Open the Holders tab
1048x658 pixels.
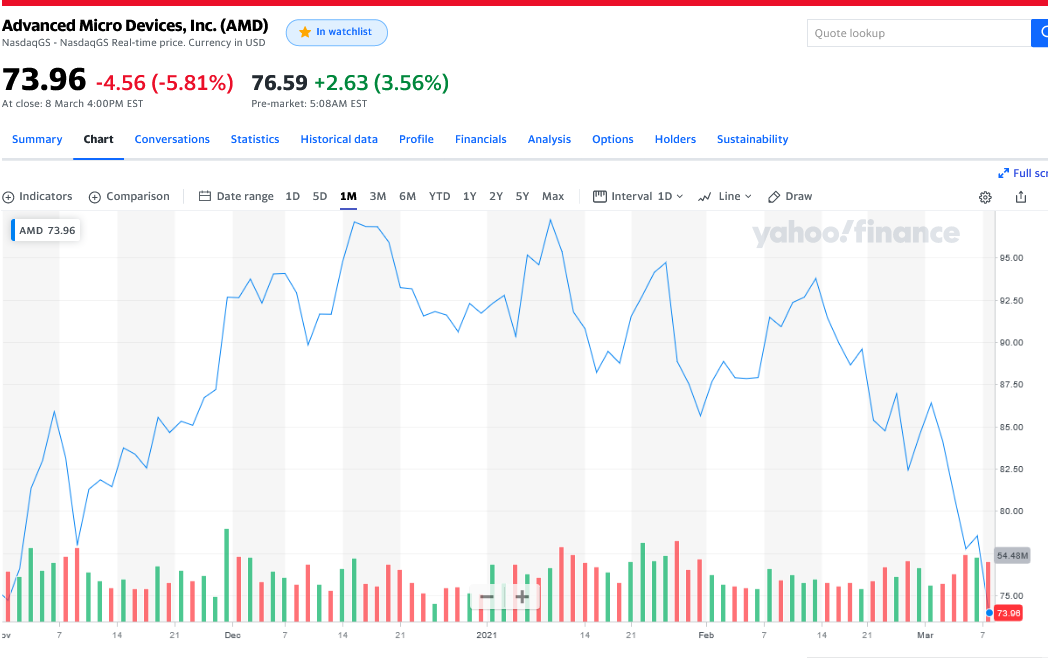click(x=675, y=139)
